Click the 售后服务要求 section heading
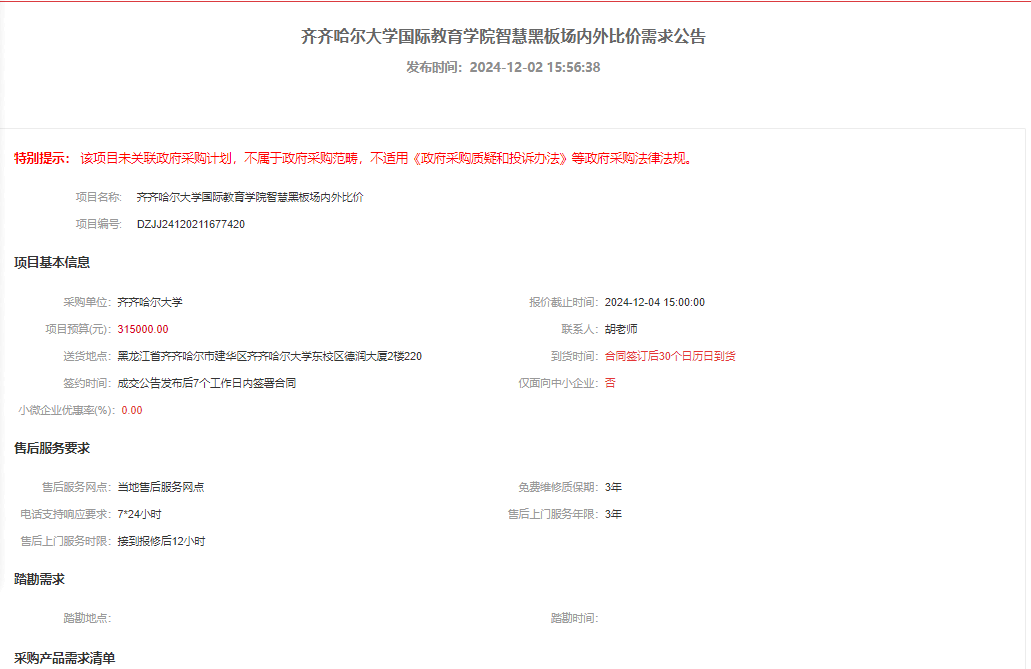Screen dimensions: 1031x669 tap(52, 448)
